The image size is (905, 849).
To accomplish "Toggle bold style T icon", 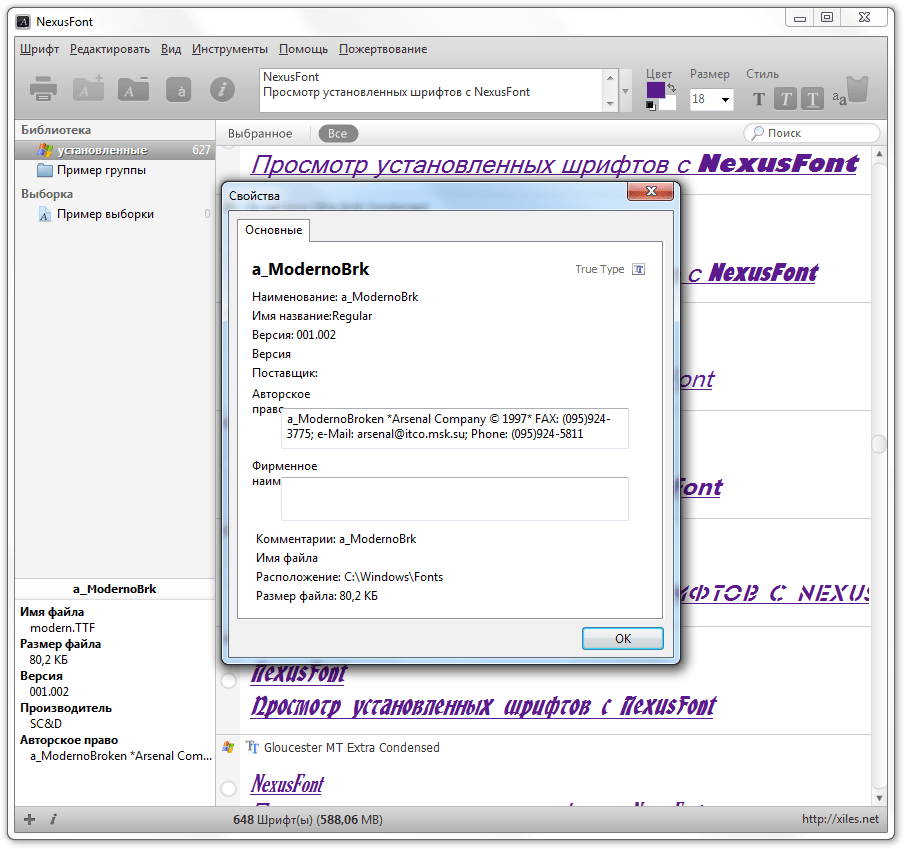I will [759, 99].
